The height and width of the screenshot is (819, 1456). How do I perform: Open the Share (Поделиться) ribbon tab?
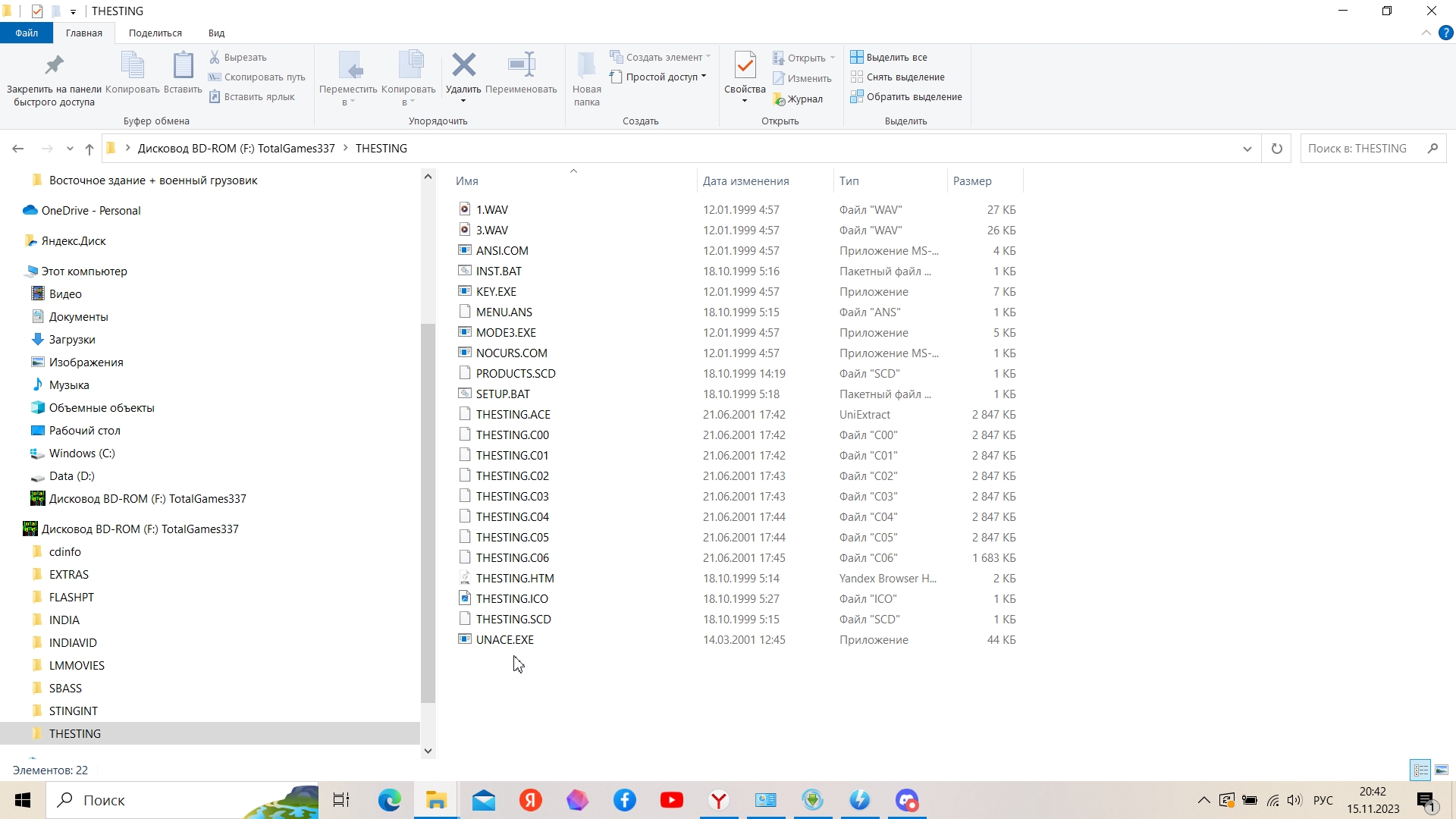(x=155, y=33)
